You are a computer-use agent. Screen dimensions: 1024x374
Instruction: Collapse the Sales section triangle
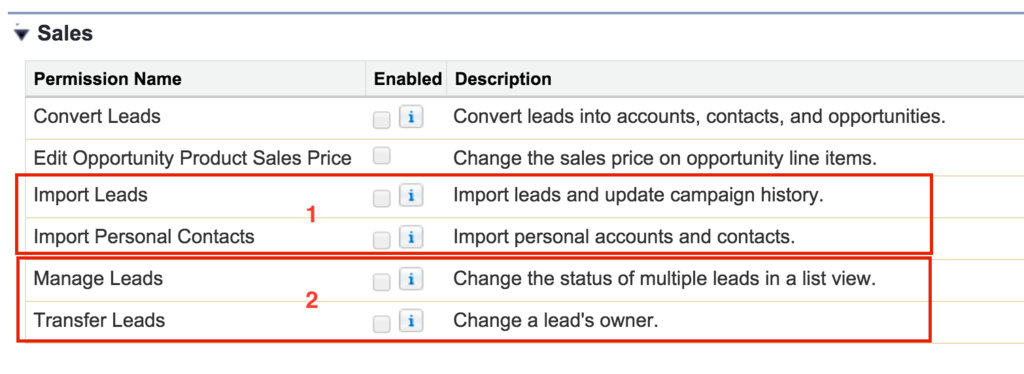coord(22,35)
